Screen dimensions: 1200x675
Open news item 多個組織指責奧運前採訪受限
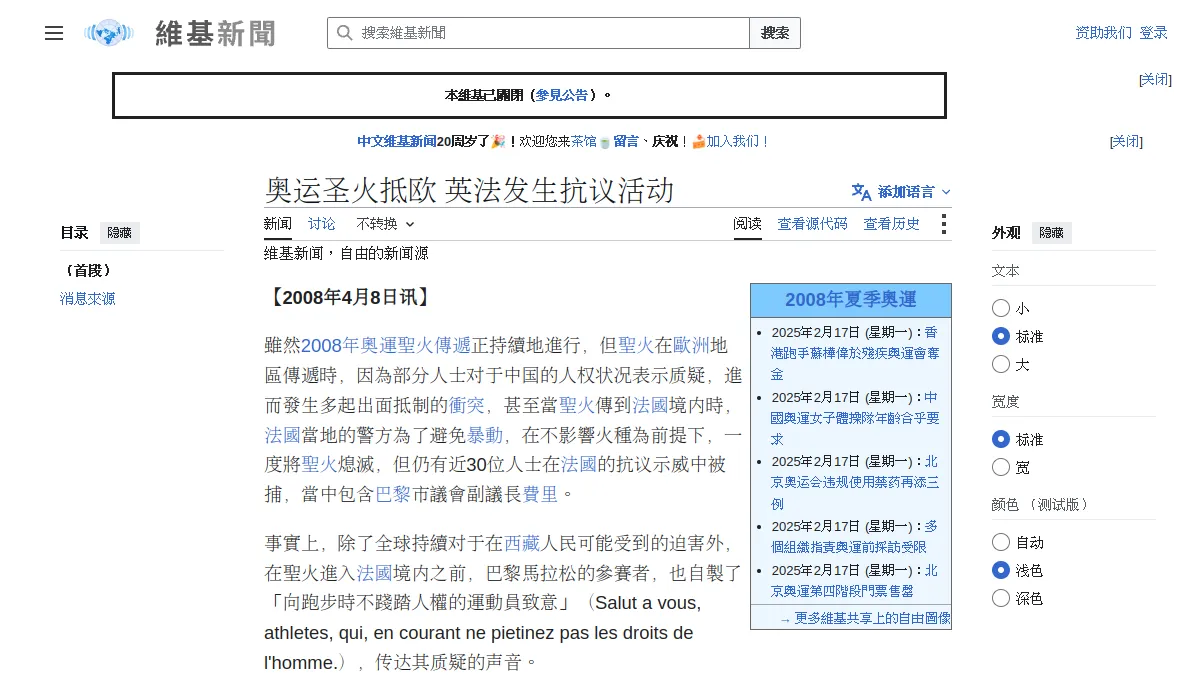click(855, 536)
